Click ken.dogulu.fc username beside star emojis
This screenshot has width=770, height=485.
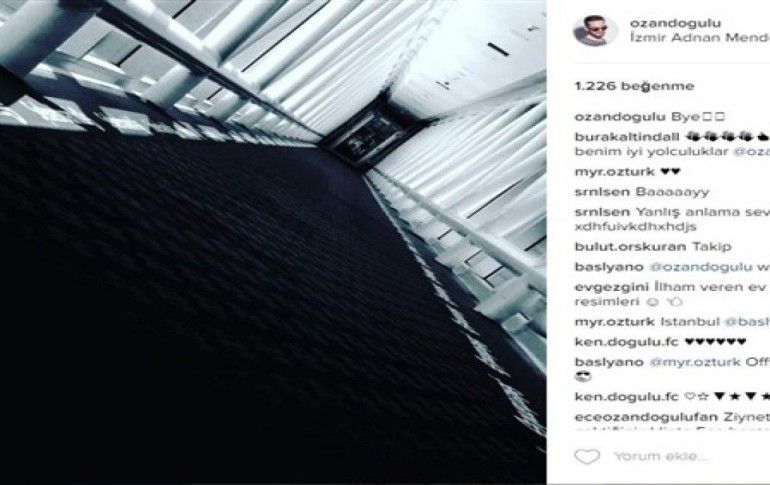[x=627, y=397]
